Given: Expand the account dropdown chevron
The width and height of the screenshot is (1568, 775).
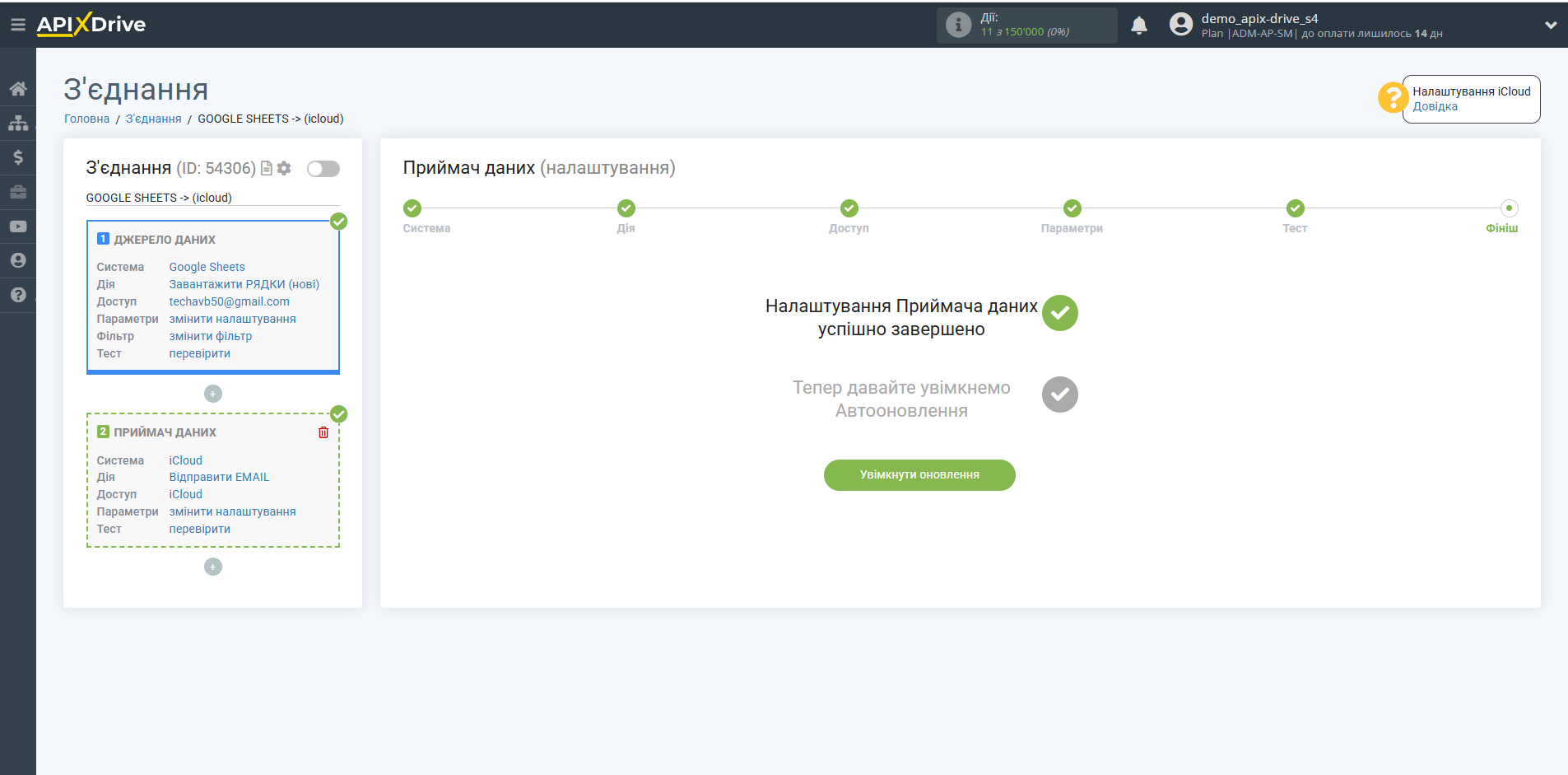Looking at the screenshot, I should (1551, 25).
